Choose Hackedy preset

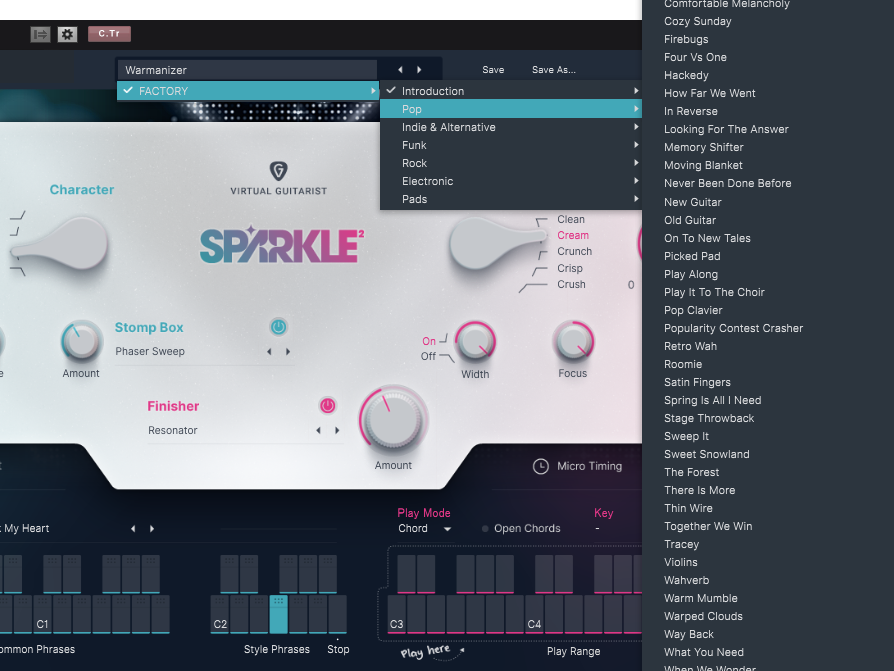(x=686, y=75)
